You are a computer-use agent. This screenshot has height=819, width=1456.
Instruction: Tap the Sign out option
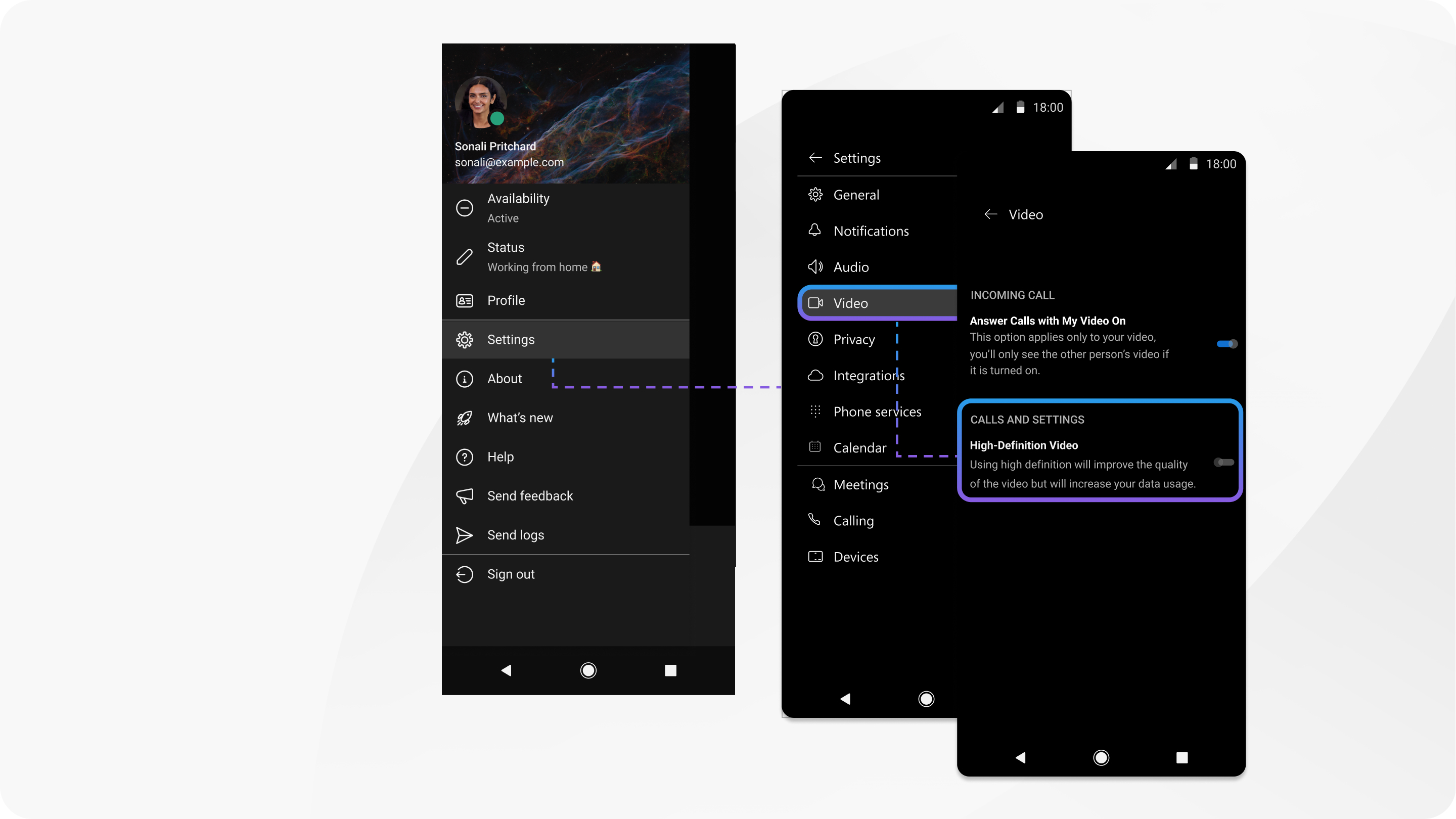coord(511,573)
